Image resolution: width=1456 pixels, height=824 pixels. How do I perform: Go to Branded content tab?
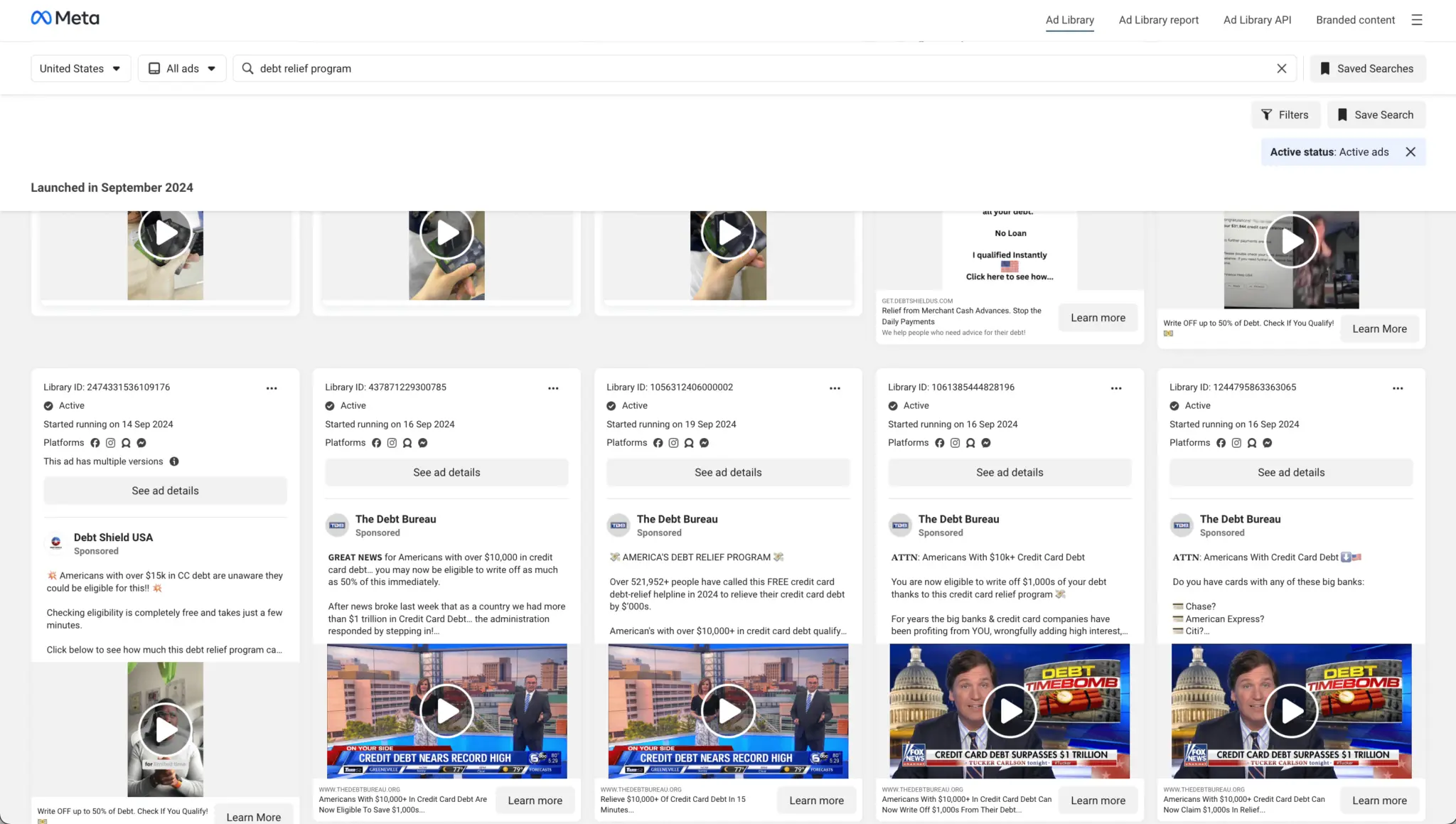tap(1355, 20)
